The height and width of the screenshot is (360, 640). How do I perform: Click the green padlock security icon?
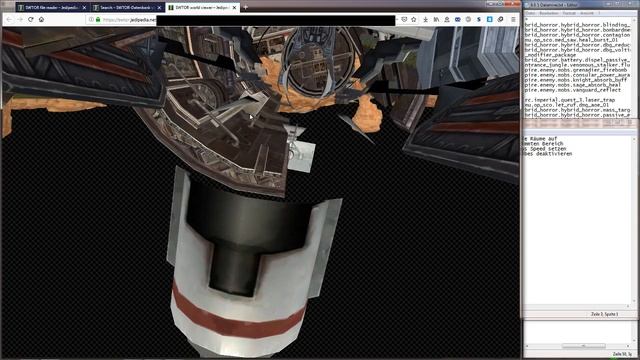pyautogui.click(x=98, y=19)
